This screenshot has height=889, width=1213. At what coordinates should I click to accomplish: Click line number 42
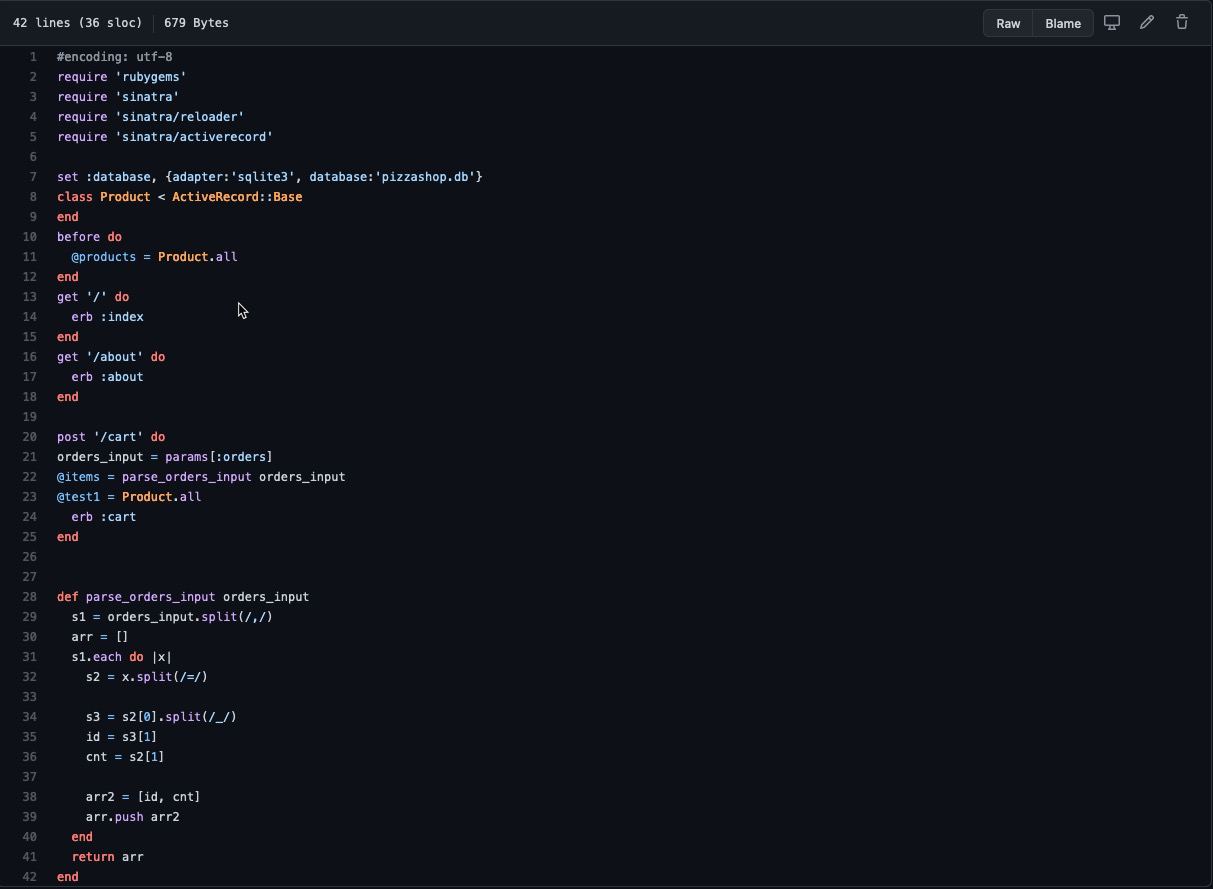tap(30, 877)
